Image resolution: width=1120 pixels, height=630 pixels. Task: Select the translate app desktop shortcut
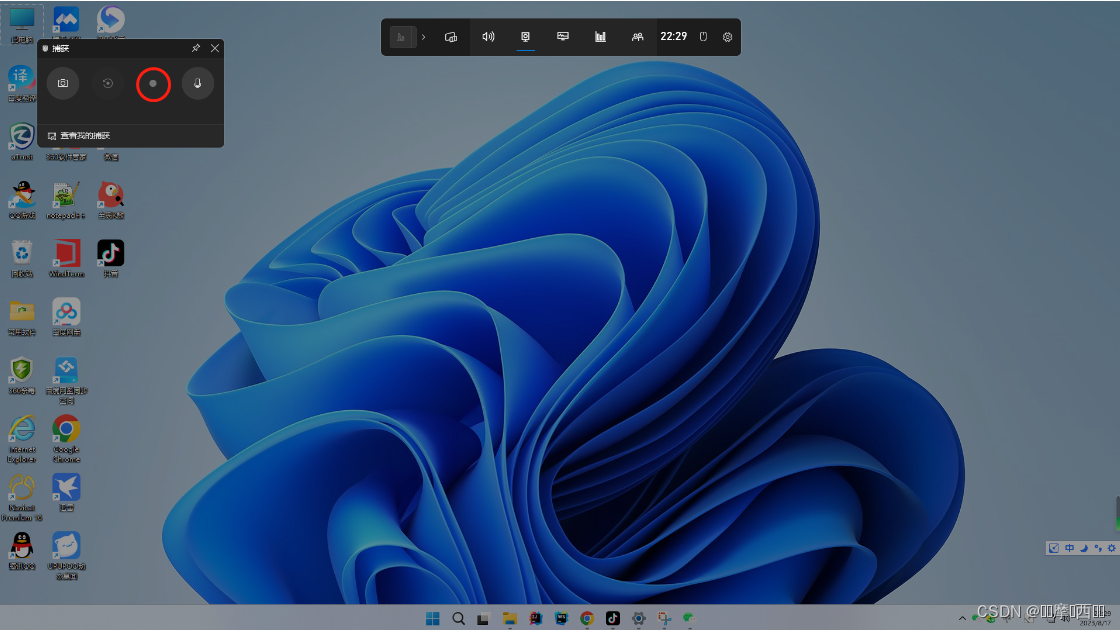[x=21, y=83]
